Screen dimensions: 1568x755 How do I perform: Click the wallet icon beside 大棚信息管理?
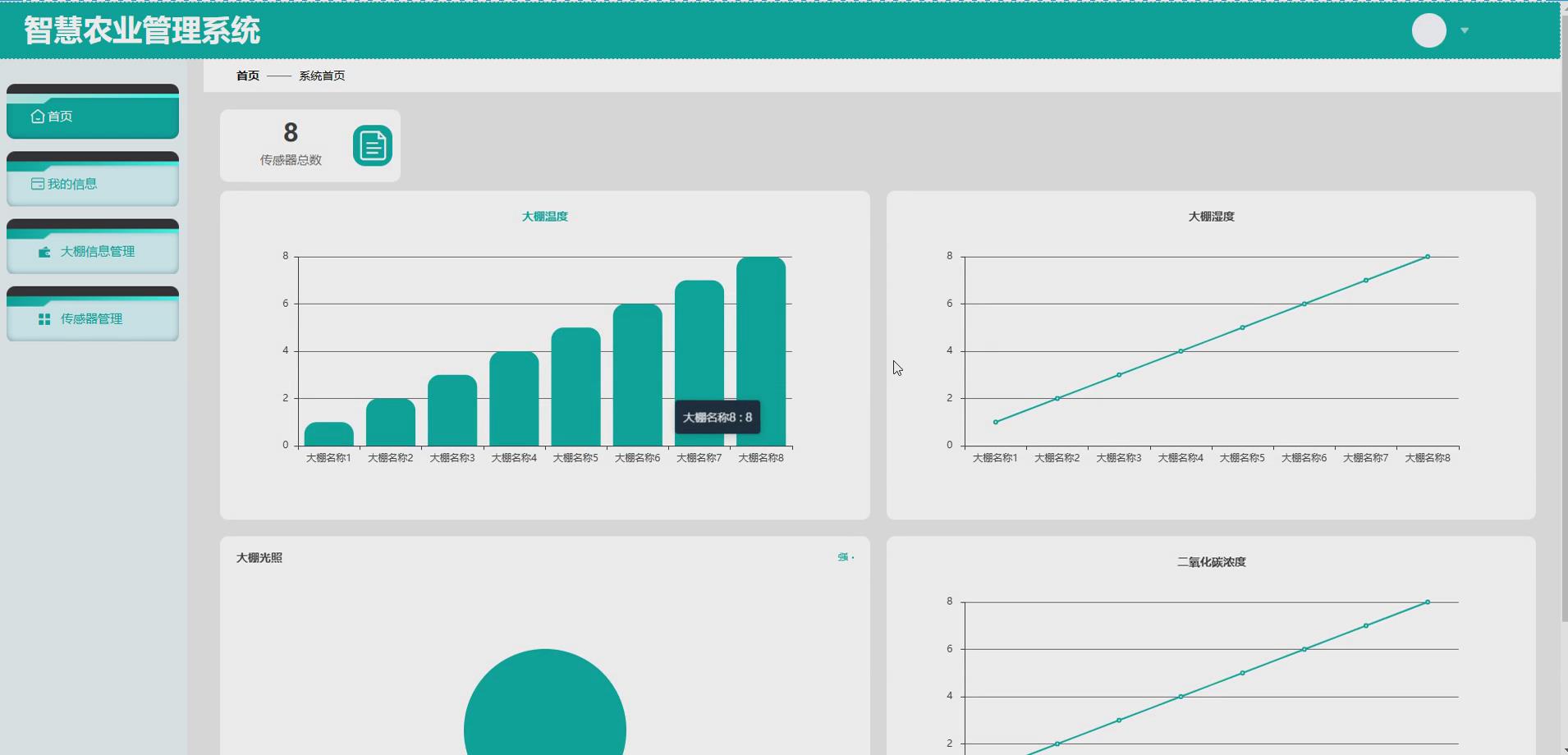click(x=44, y=252)
